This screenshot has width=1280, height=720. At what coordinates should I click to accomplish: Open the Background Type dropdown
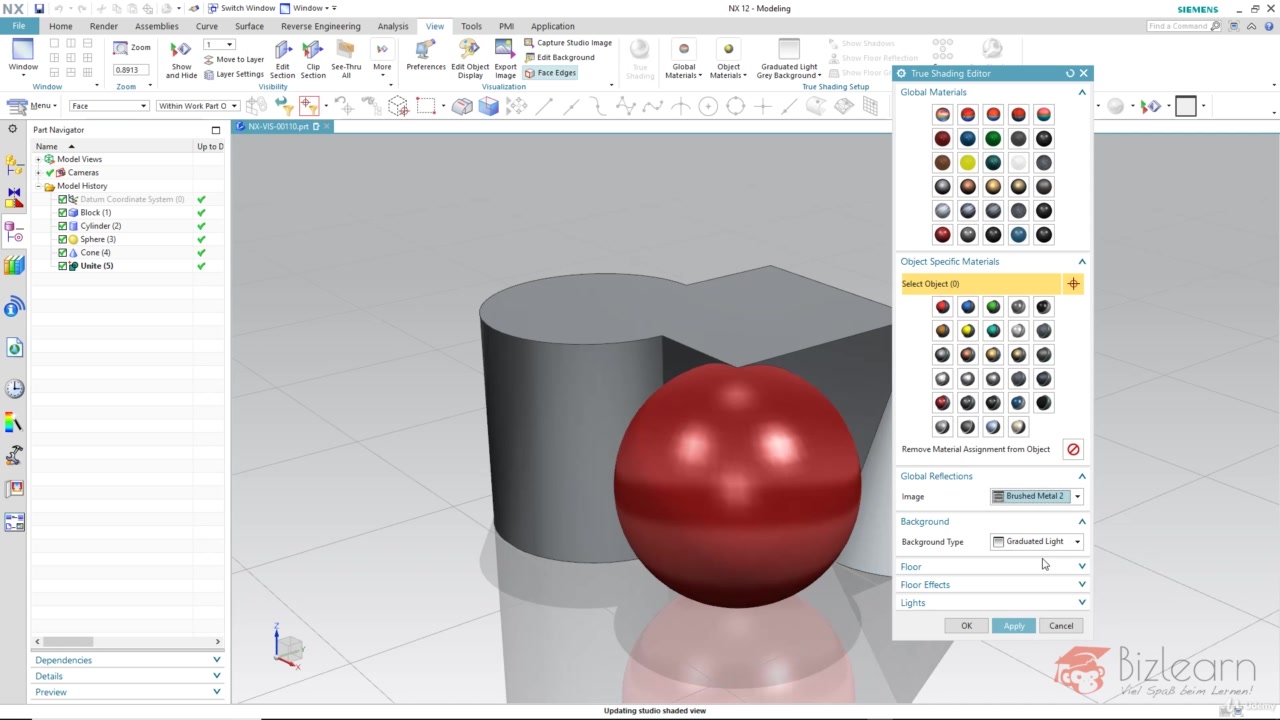[1076, 541]
